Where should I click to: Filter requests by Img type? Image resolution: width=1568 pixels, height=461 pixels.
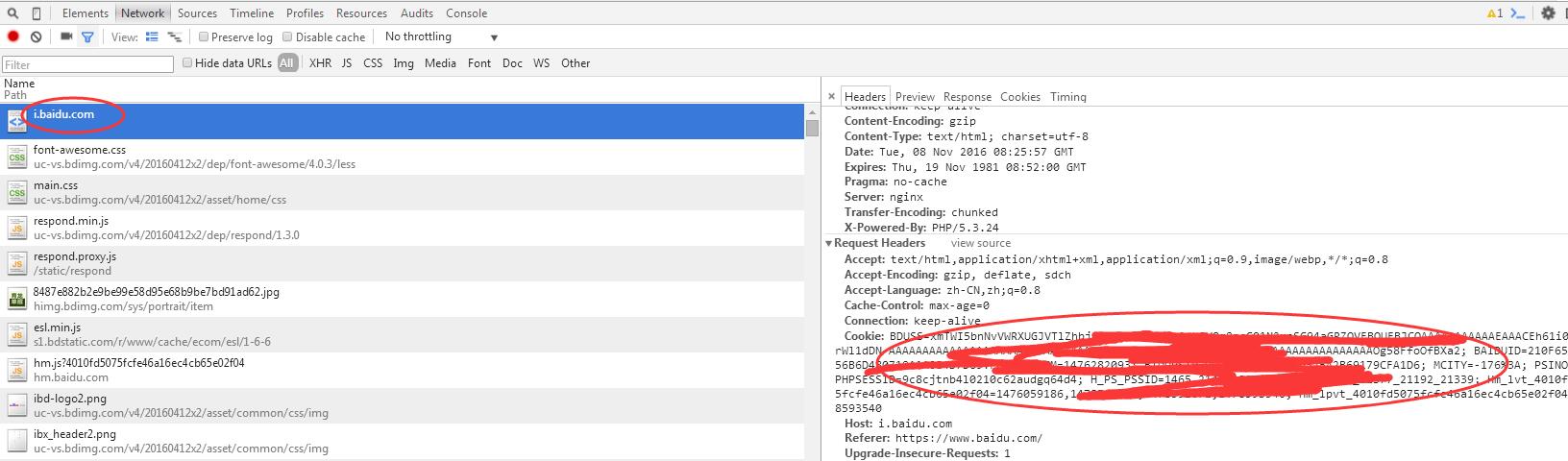404,63
